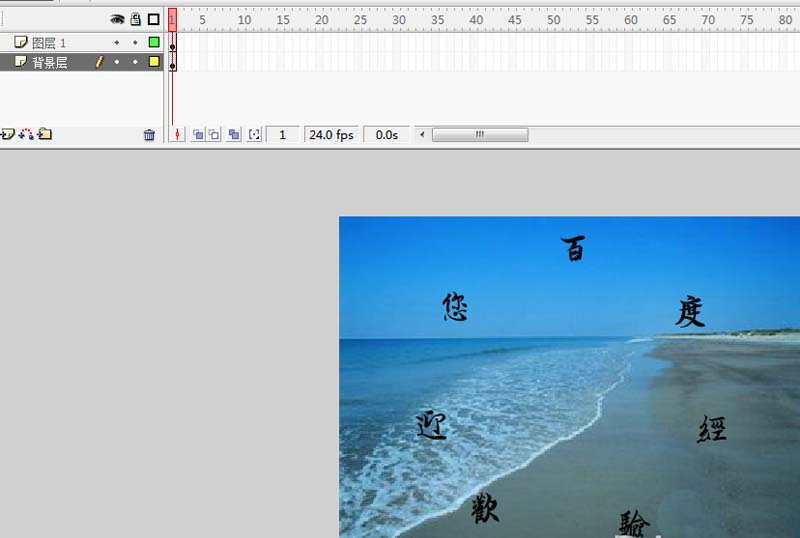This screenshot has width=800, height=538.
Task: Create a new layer folder
Action: (x=45, y=134)
